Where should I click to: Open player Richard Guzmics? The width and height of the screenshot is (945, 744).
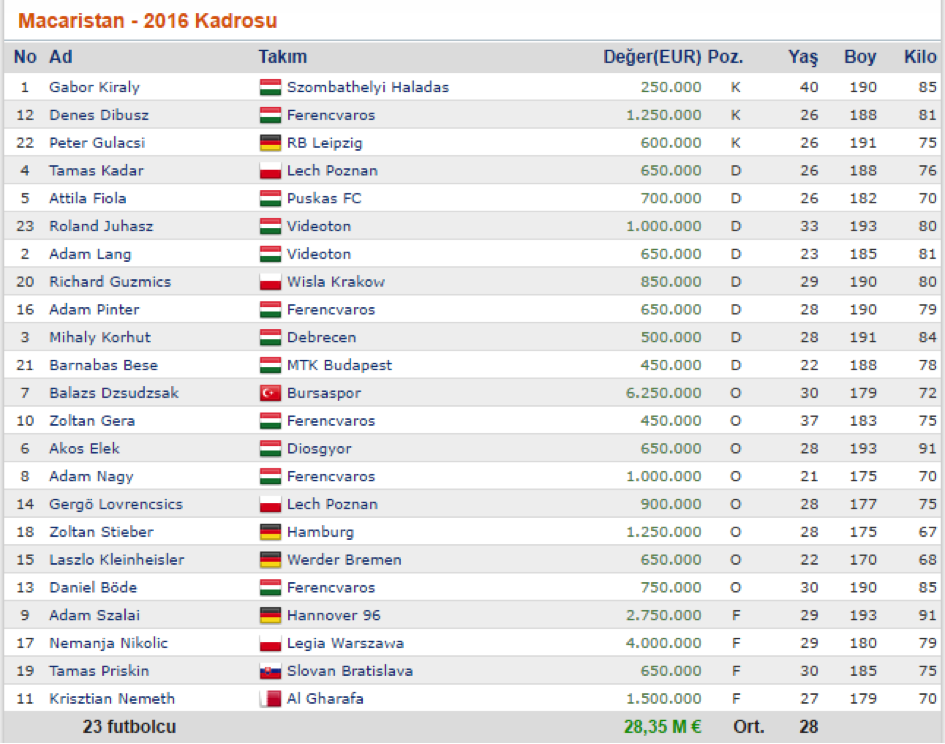point(110,282)
